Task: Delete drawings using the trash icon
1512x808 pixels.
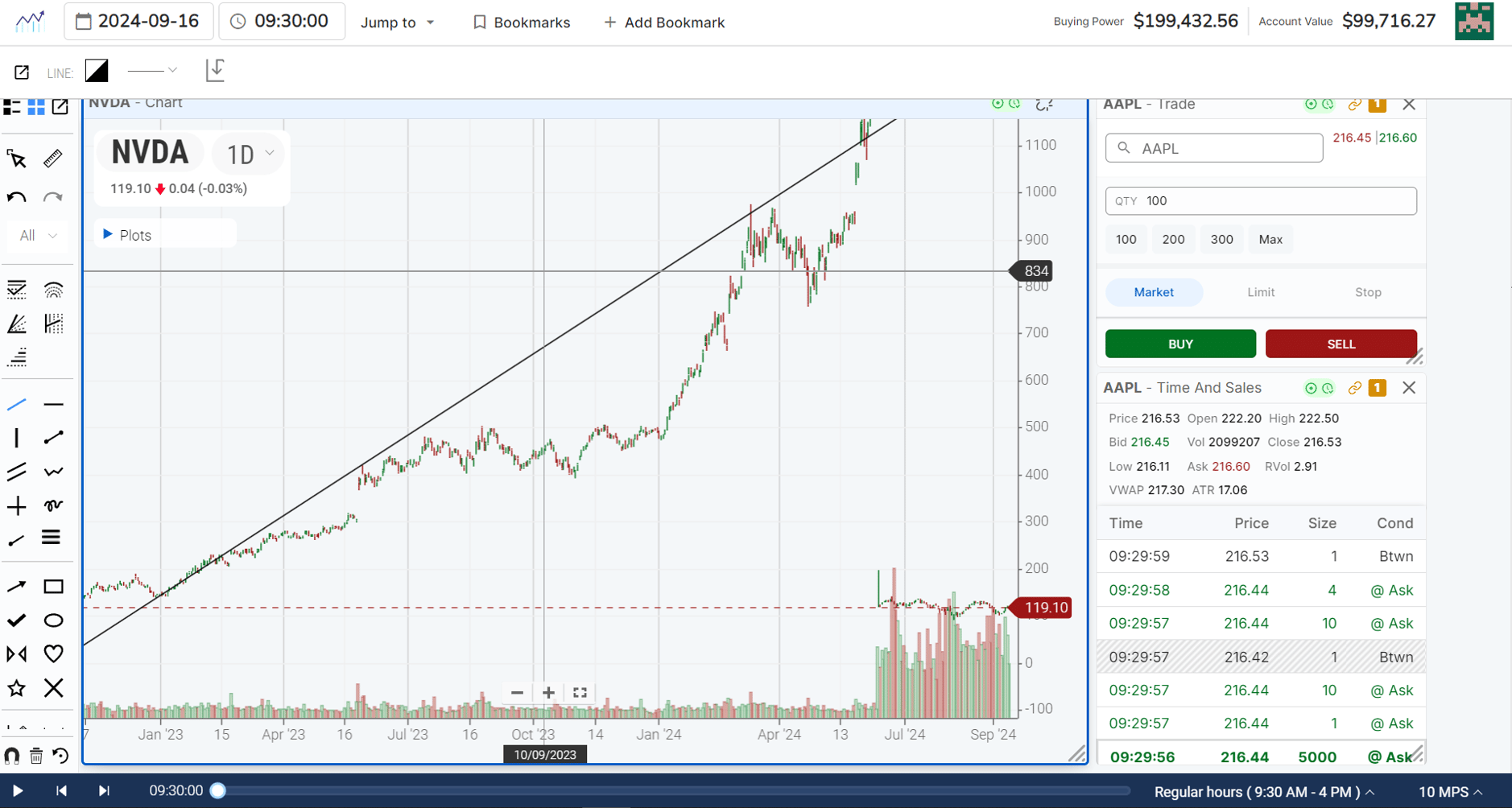Action: (36, 755)
